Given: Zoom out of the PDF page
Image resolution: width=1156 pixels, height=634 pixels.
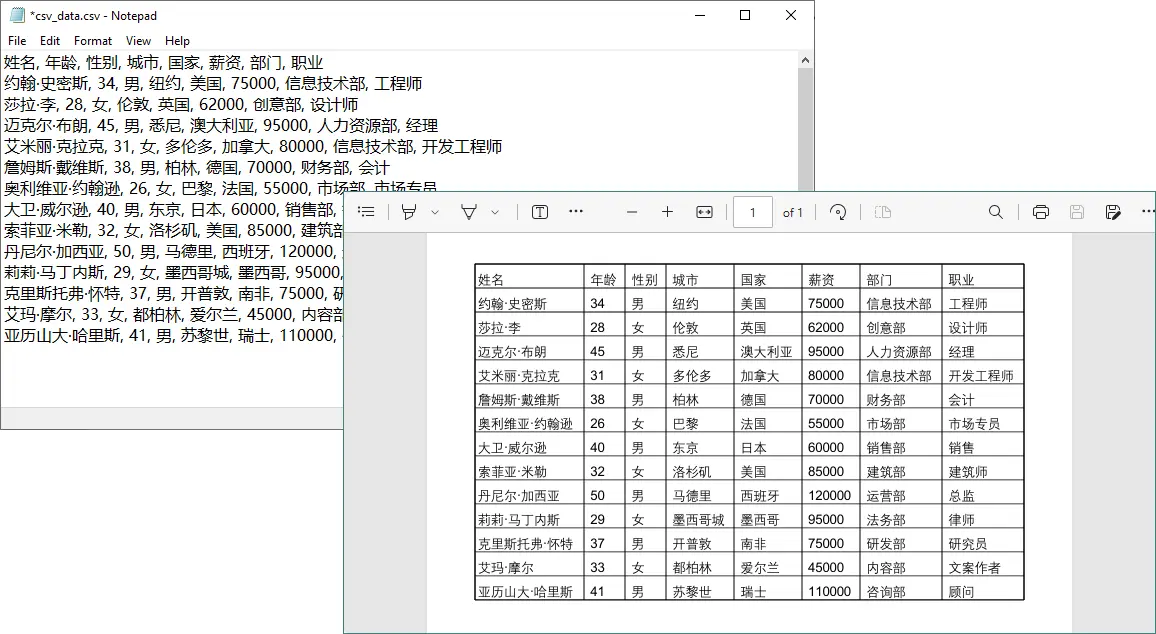Looking at the screenshot, I should [632, 211].
